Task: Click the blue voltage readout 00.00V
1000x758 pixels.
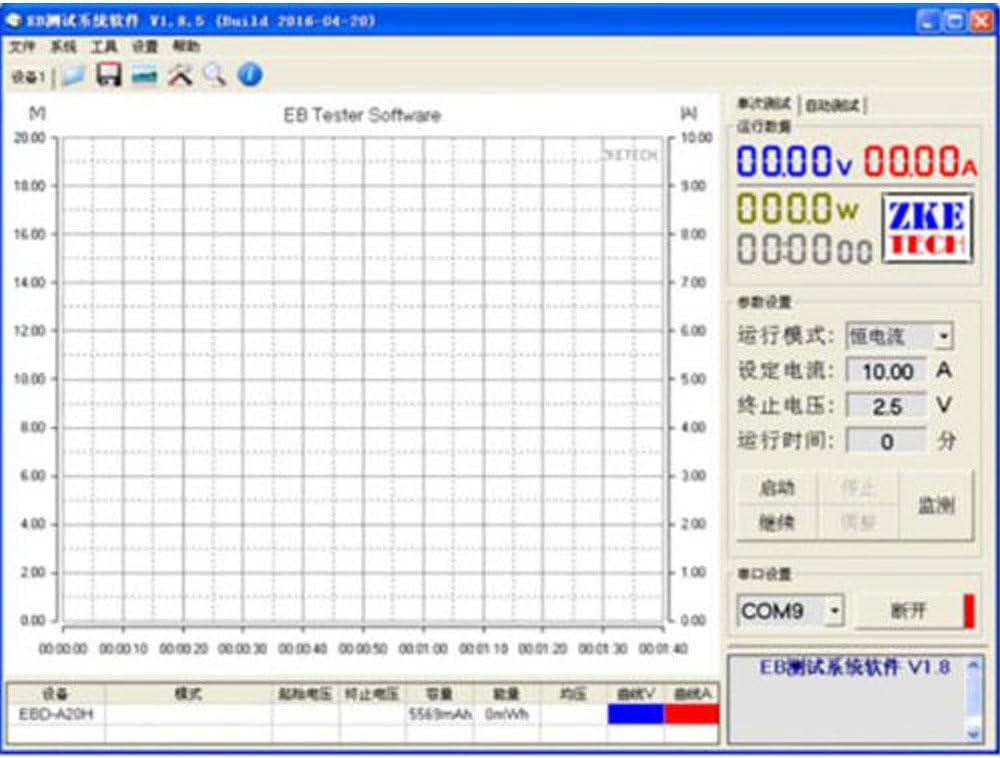Action: pos(794,161)
